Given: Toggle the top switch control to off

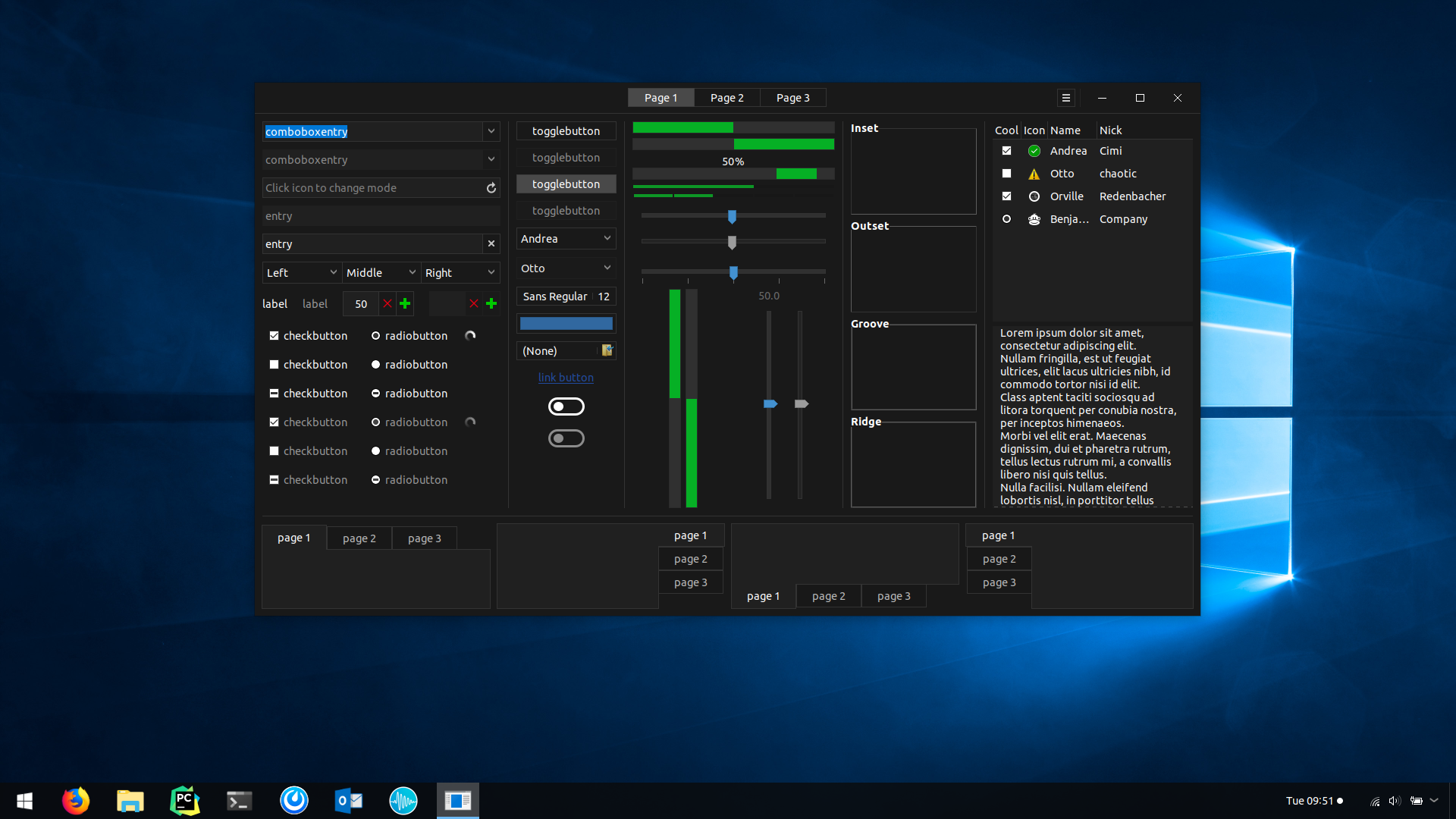Looking at the screenshot, I should click(566, 406).
